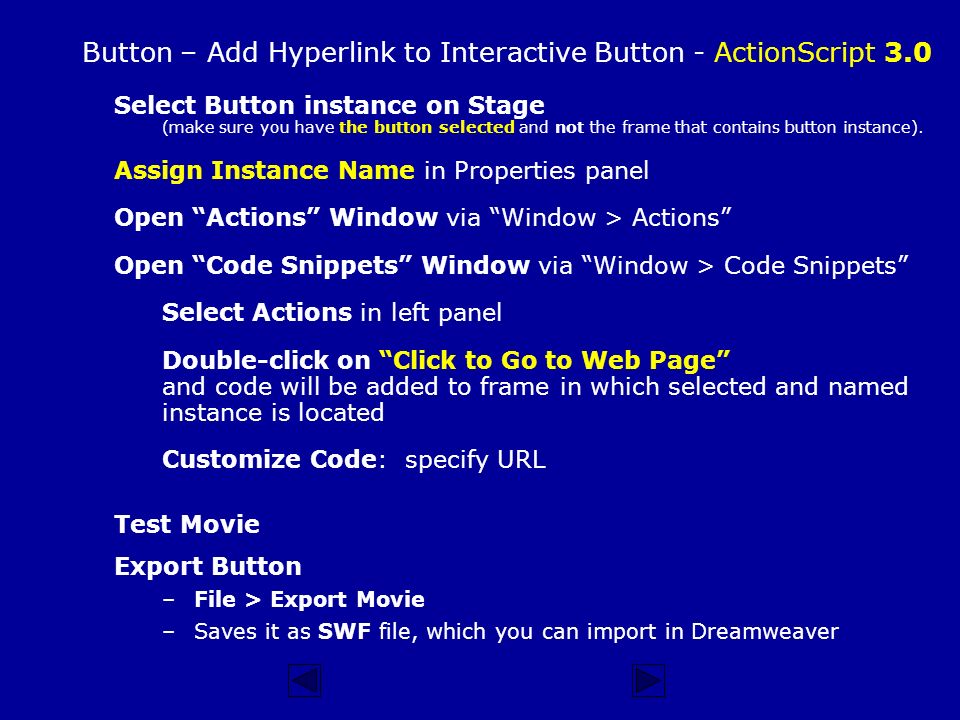The width and height of the screenshot is (960, 720).
Task: Click the "Test Movie" line
Action: 187,525
